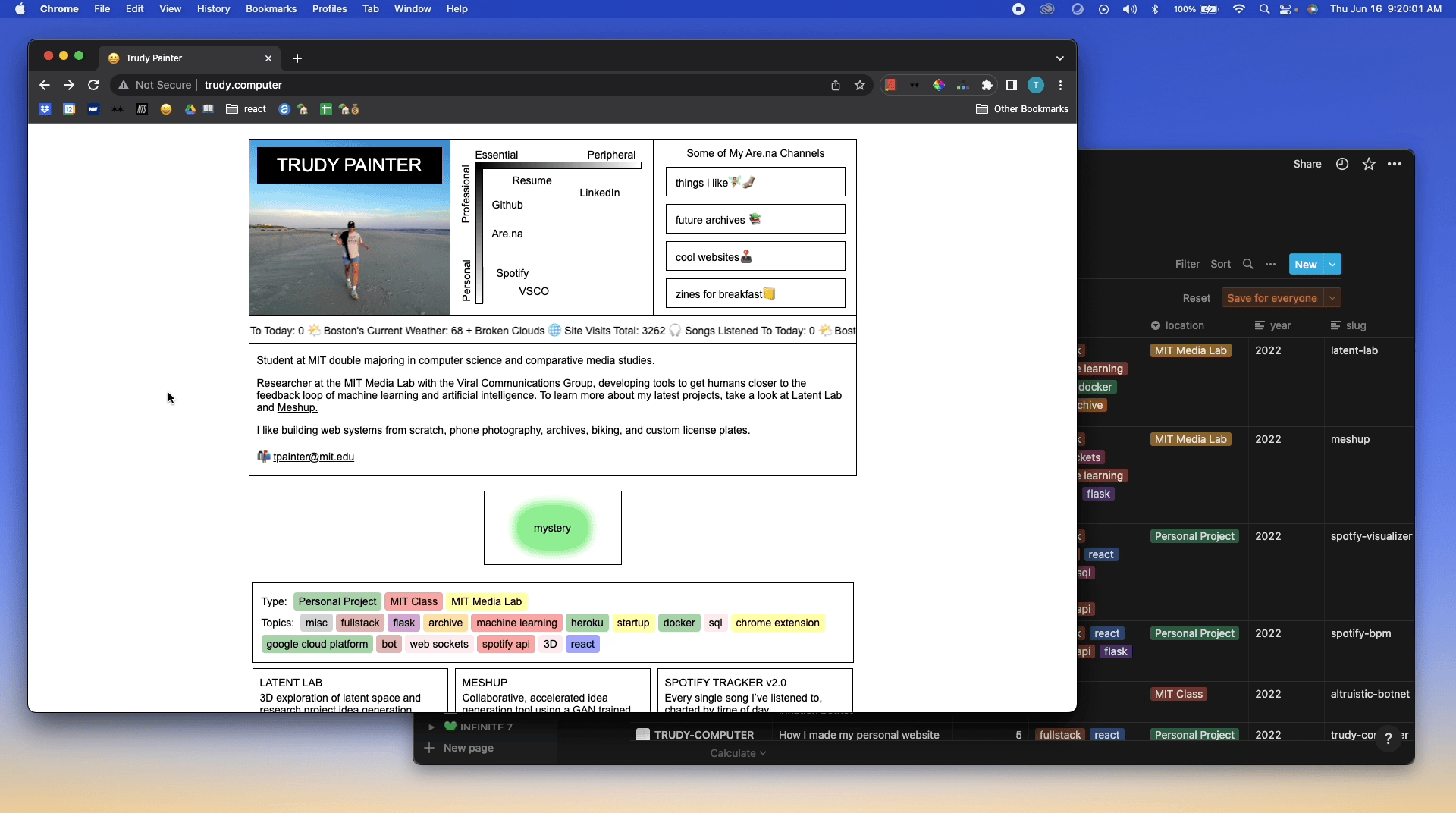This screenshot has height=813, width=1456.
Task: Open Notion page history clock icon
Action: click(1342, 164)
